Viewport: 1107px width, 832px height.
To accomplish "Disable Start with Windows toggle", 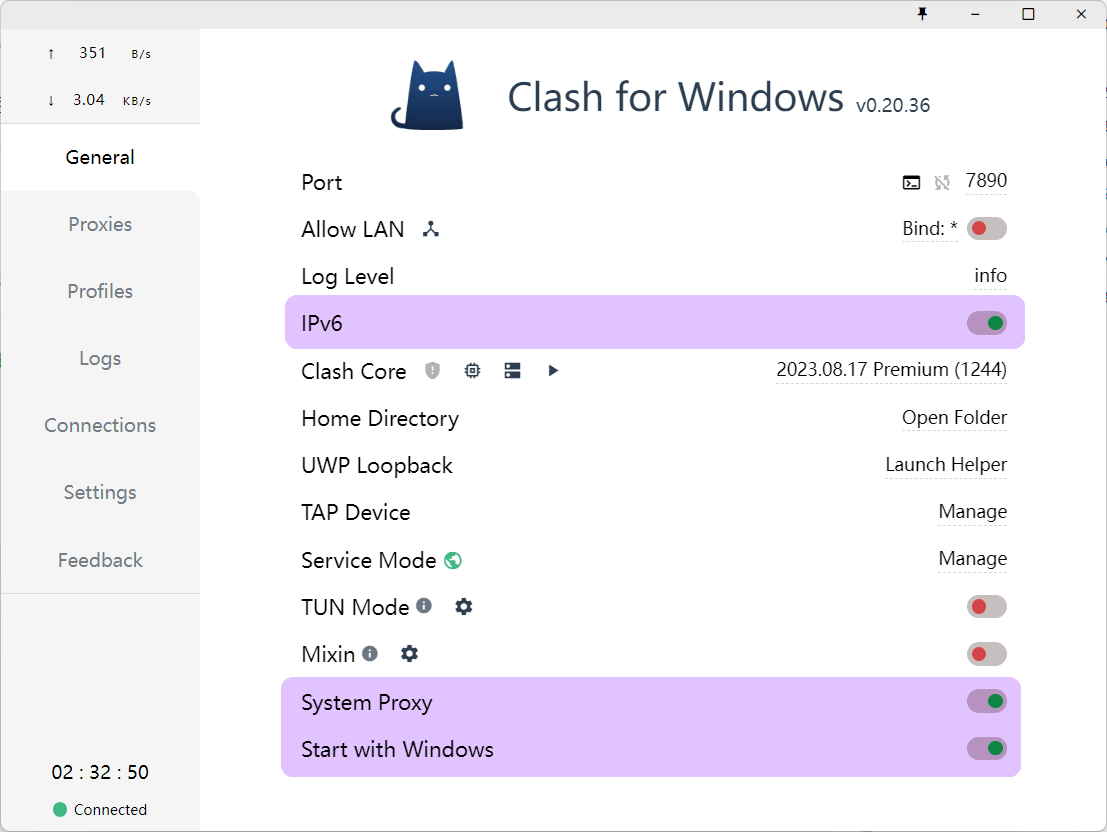I will [x=986, y=748].
